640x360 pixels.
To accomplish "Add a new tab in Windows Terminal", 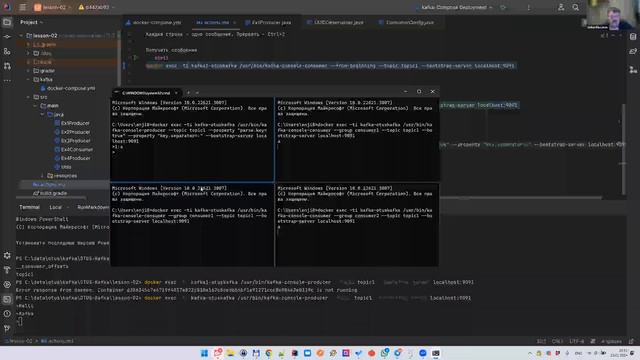I will pyautogui.click(x=188, y=93).
